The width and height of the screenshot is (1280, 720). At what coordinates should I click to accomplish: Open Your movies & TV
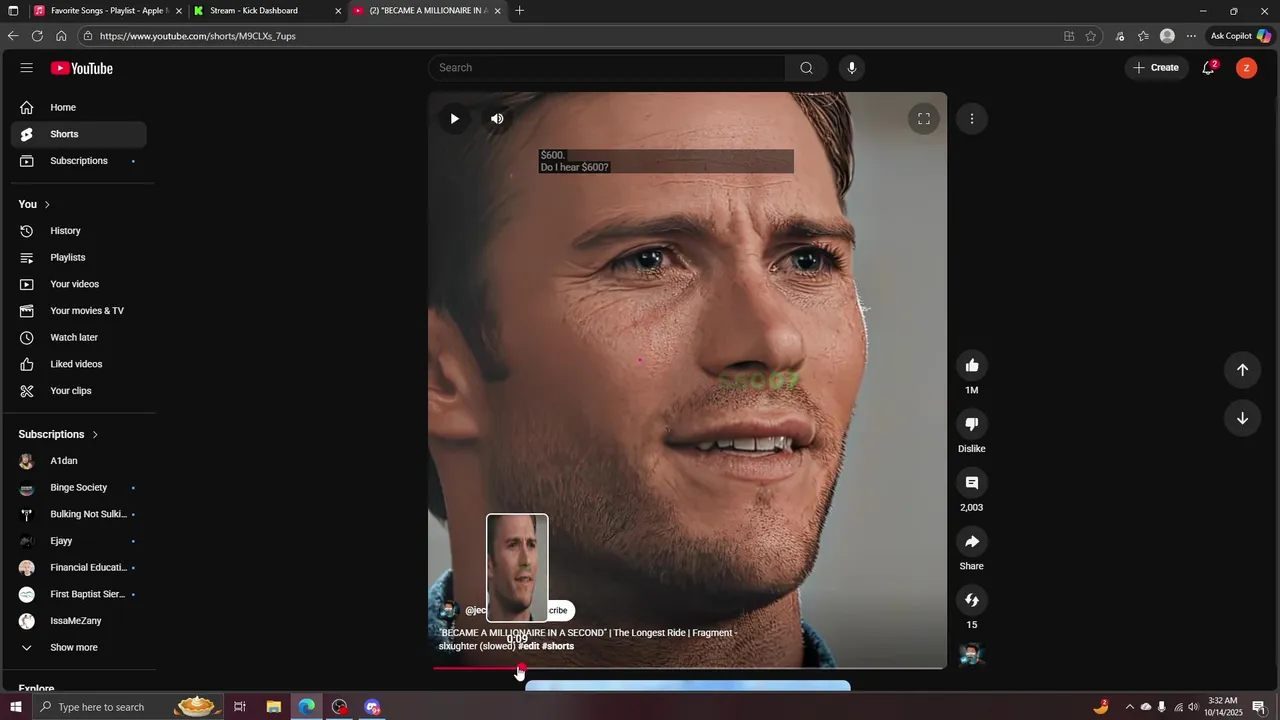click(79, 311)
